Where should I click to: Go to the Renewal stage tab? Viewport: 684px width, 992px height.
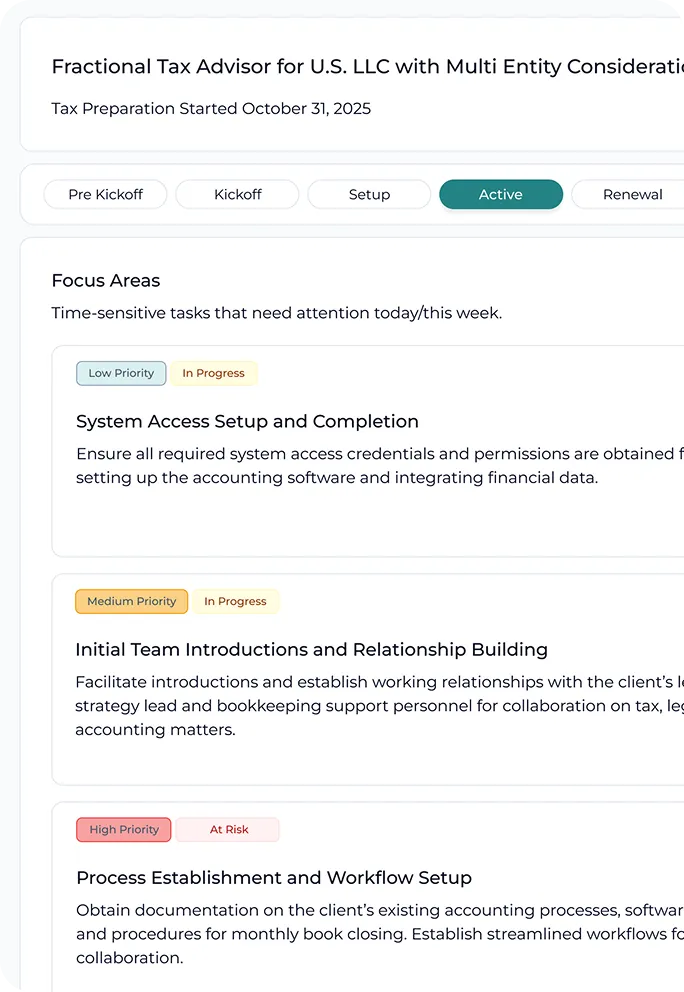632,194
